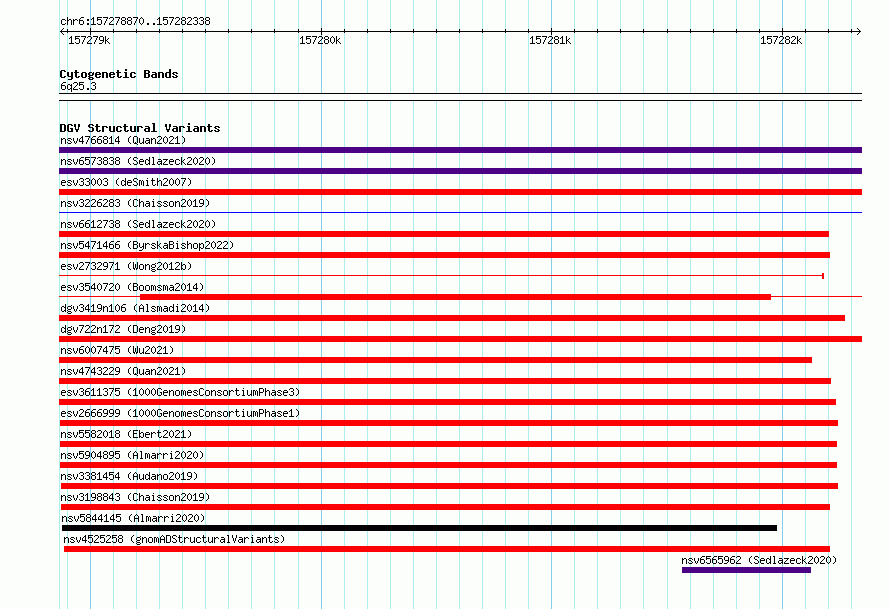890x609 pixels.
Task: Select esv2732971 (Wong2012b) label
Action: point(126,266)
